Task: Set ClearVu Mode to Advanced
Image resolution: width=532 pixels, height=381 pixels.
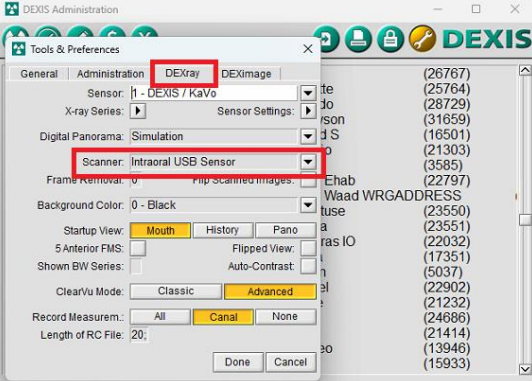Action: point(270,291)
